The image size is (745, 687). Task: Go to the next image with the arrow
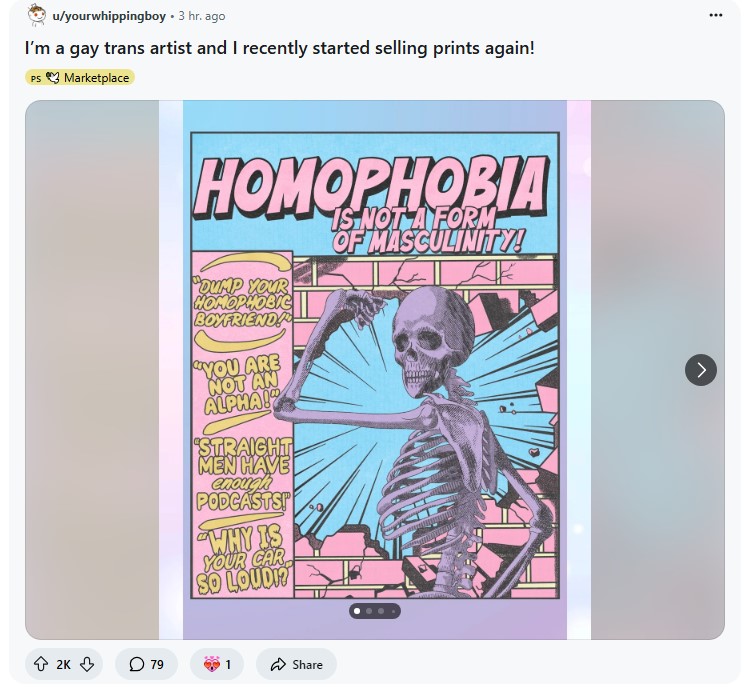(700, 370)
